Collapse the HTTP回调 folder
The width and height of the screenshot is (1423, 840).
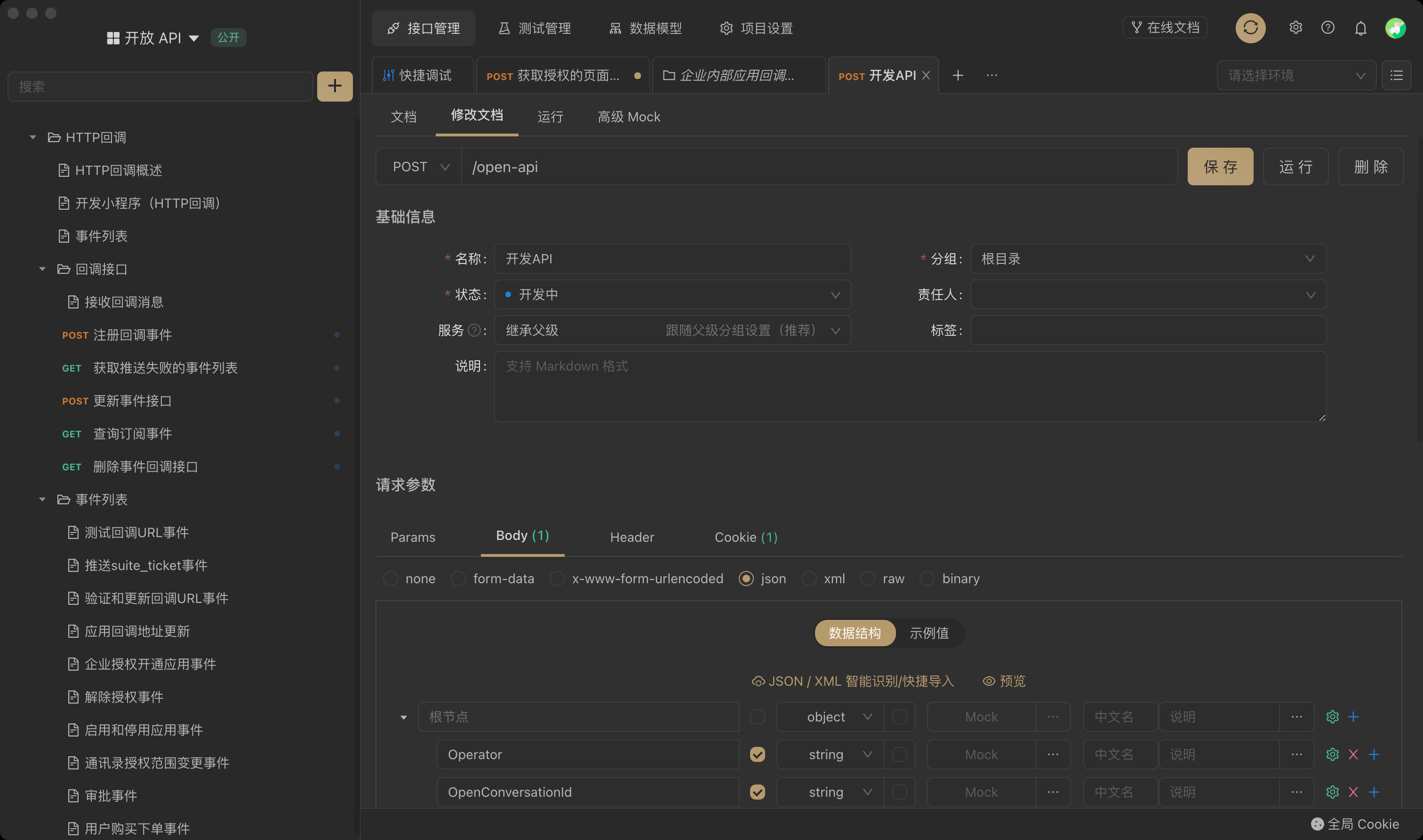pos(33,137)
